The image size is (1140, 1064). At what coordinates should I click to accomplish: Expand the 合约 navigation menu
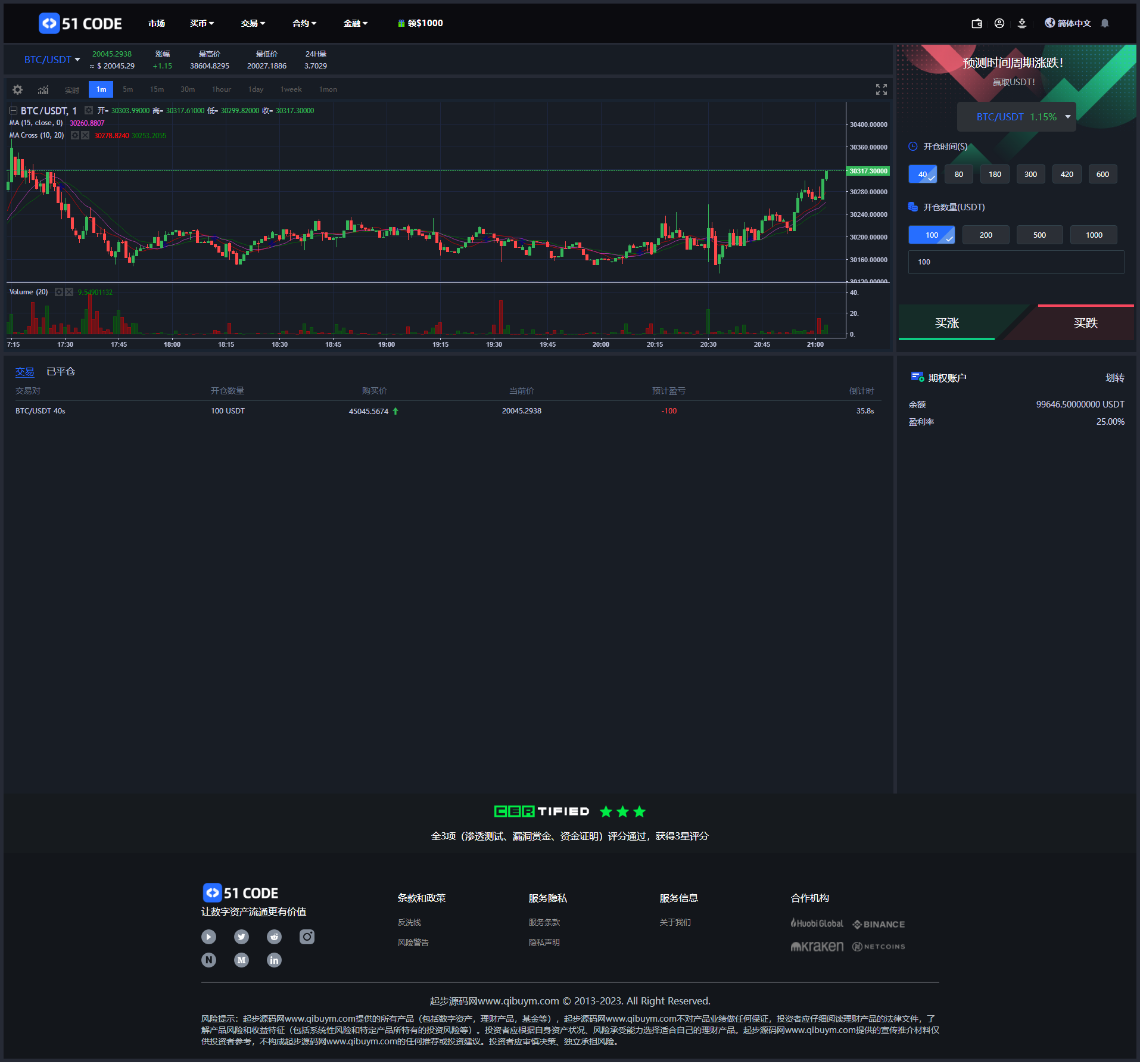click(x=304, y=23)
